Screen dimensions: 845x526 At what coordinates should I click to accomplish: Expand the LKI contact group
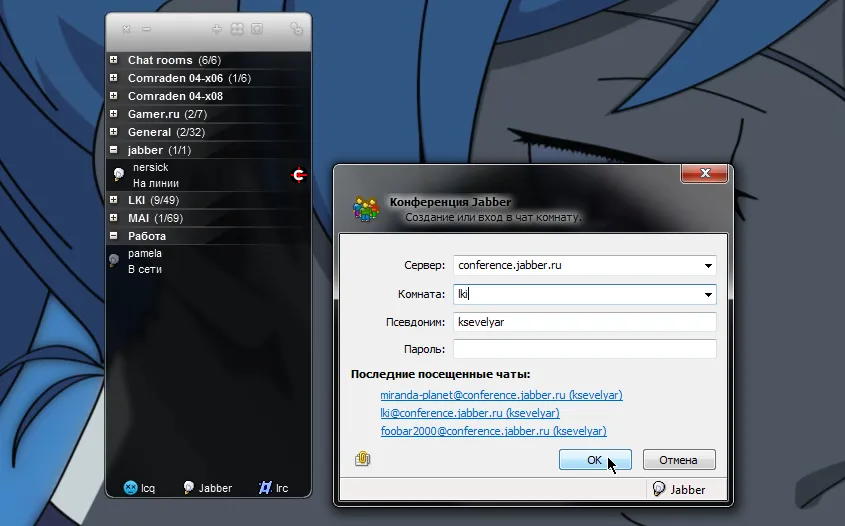click(114, 200)
